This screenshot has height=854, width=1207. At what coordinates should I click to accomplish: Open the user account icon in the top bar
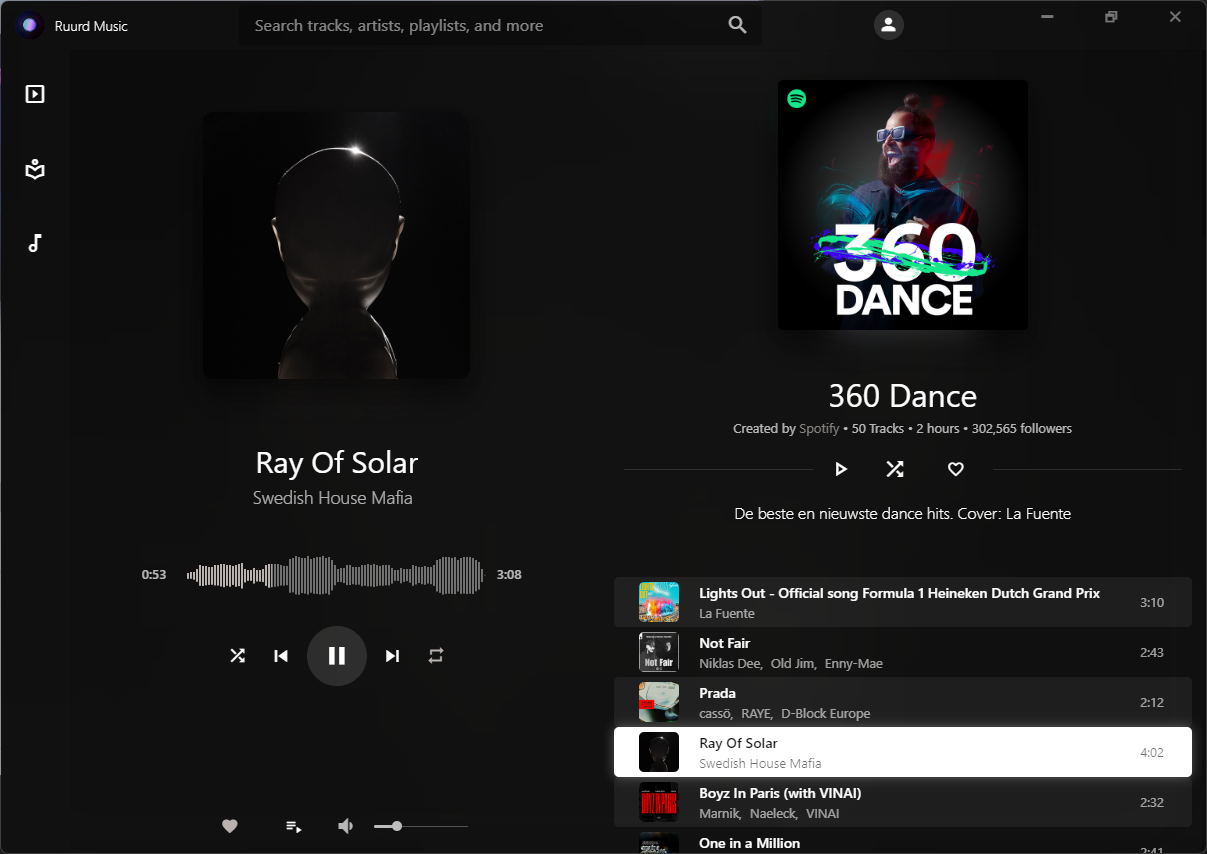point(888,25)
